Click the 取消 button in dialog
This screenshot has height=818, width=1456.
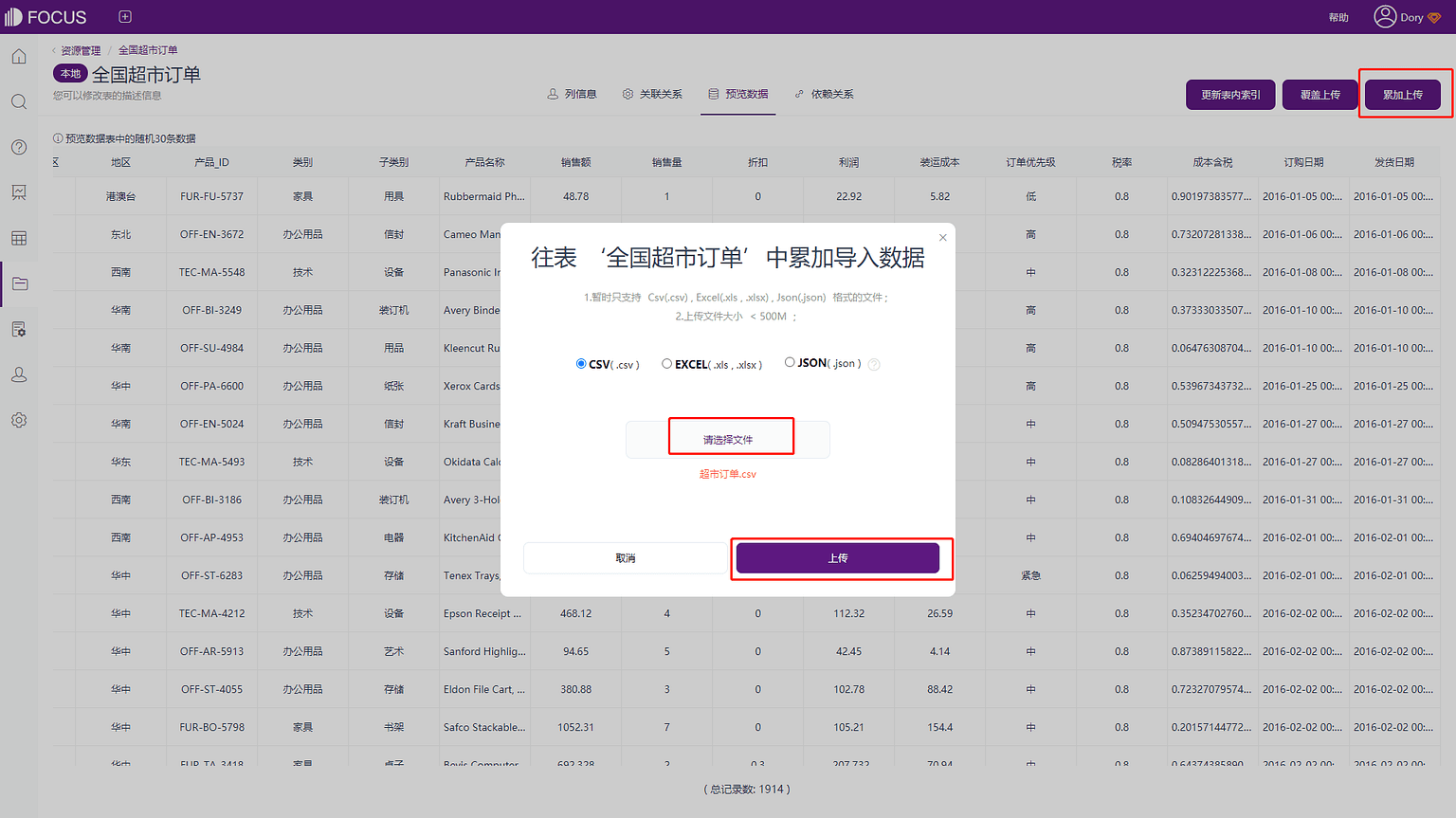click(x=626, y=558)
